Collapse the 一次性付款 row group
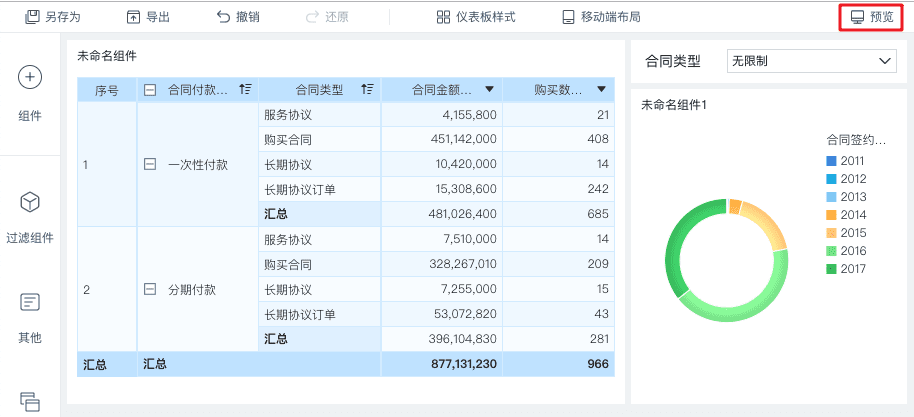Viewport: 914px width, 417px height. pyautogui.click(x=150, y=164)
